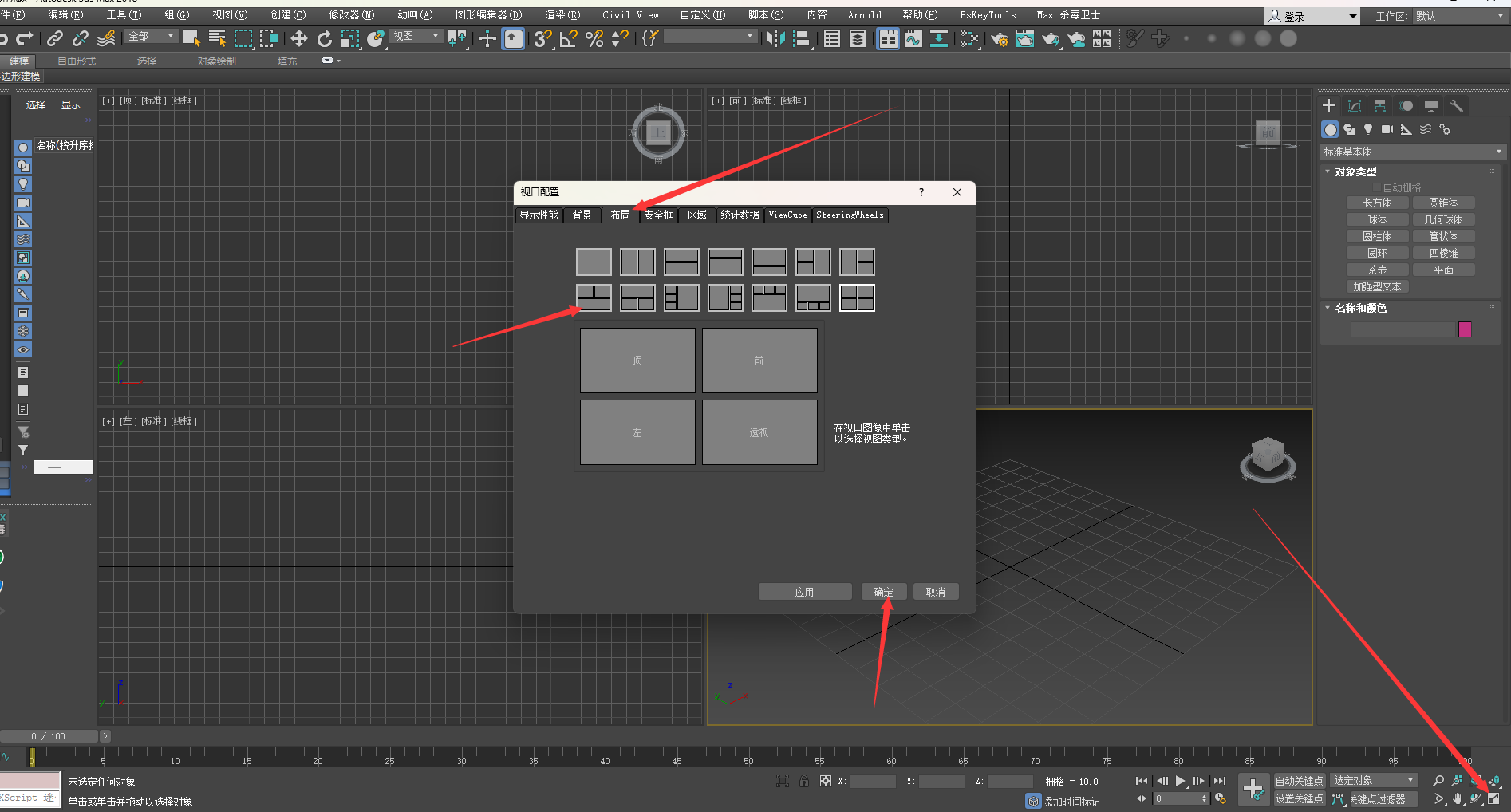Create a 长方体 box primitive
The width and height of the screenshot is (1511, 812).
(1376, 203)
